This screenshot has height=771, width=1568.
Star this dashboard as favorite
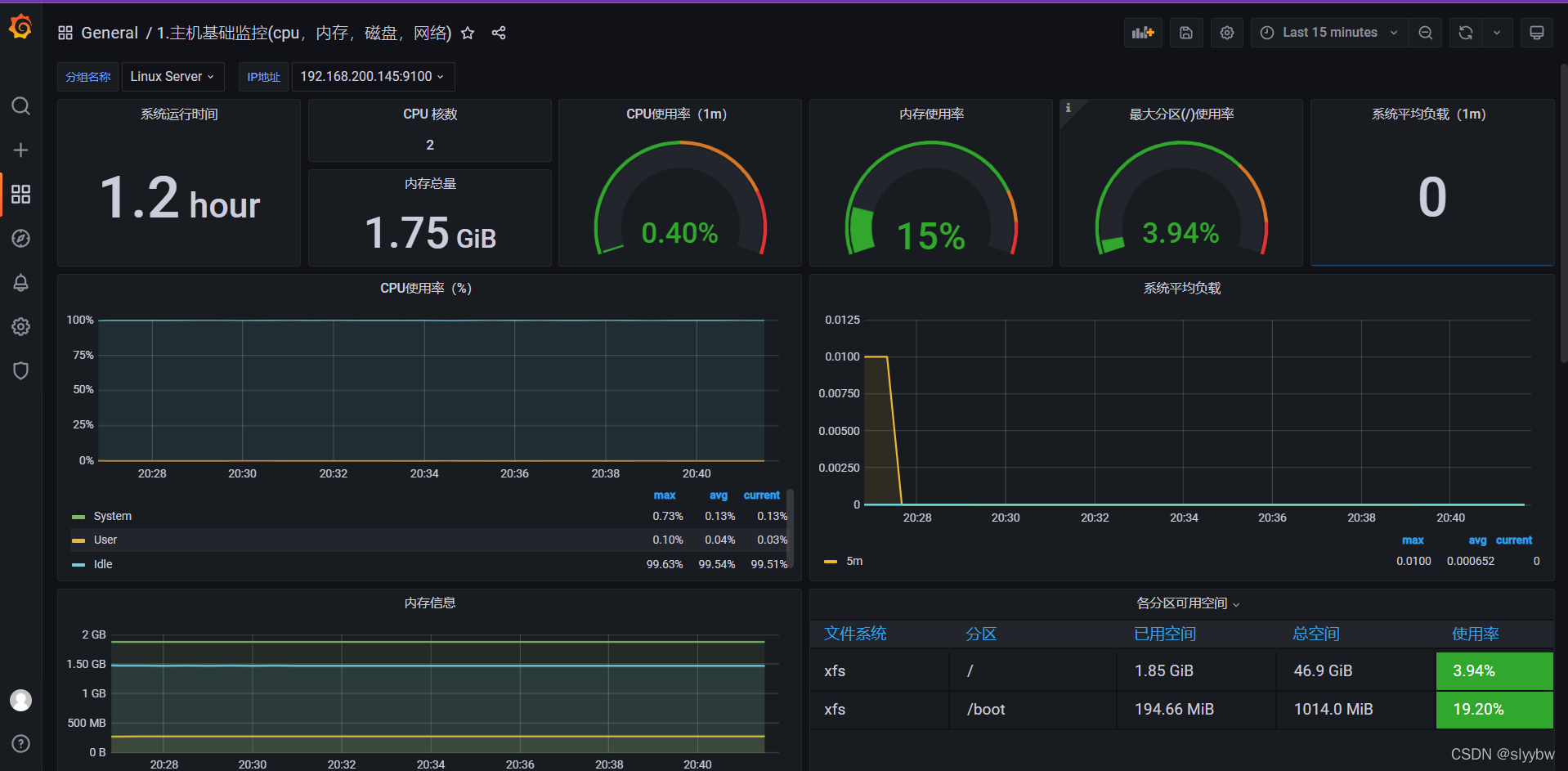[468, 33]
